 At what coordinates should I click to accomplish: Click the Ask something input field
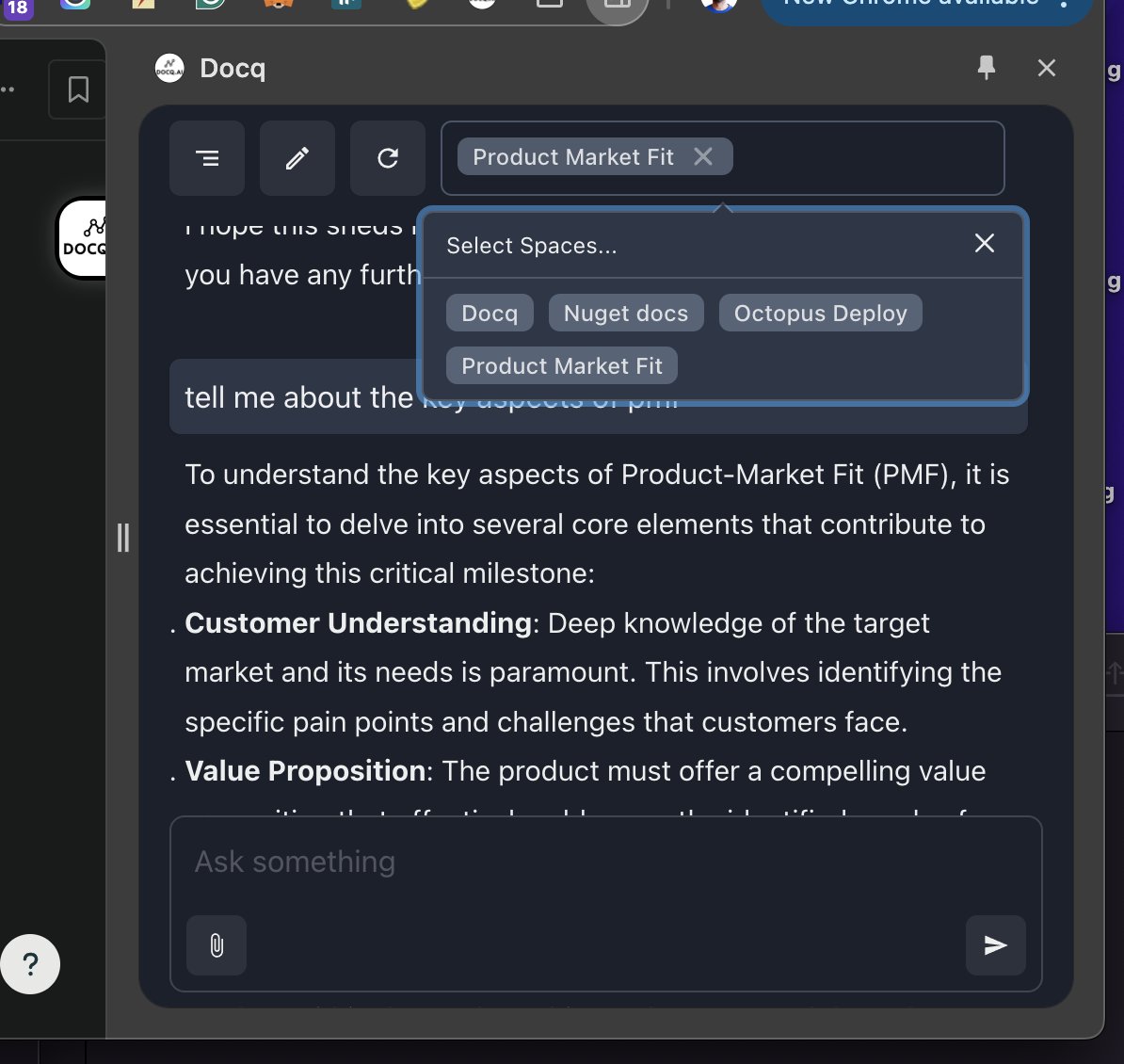coord(605,862)
